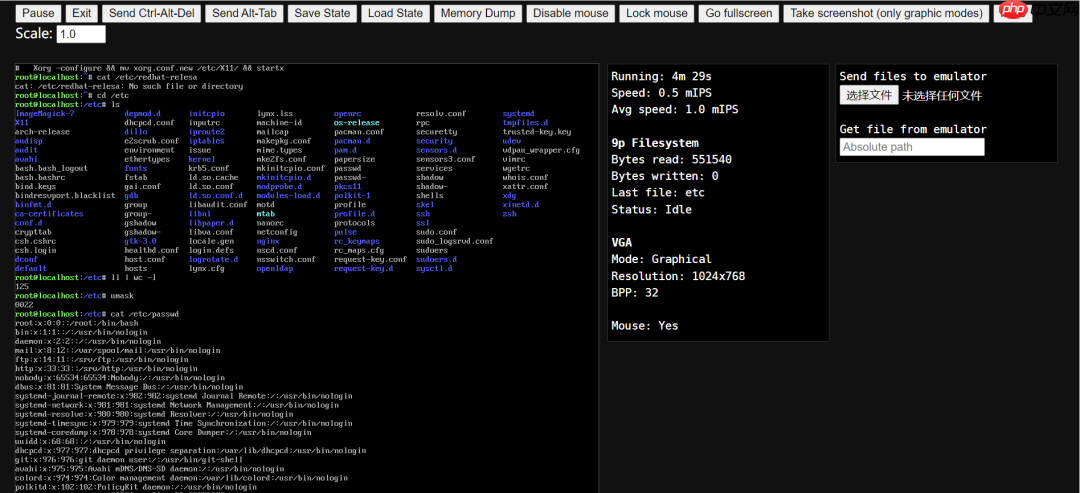The height and width of the screenshot is (493, 1080).
Task: Click 'Bytes written: 0' line
Action: click(x=665, y=176)
